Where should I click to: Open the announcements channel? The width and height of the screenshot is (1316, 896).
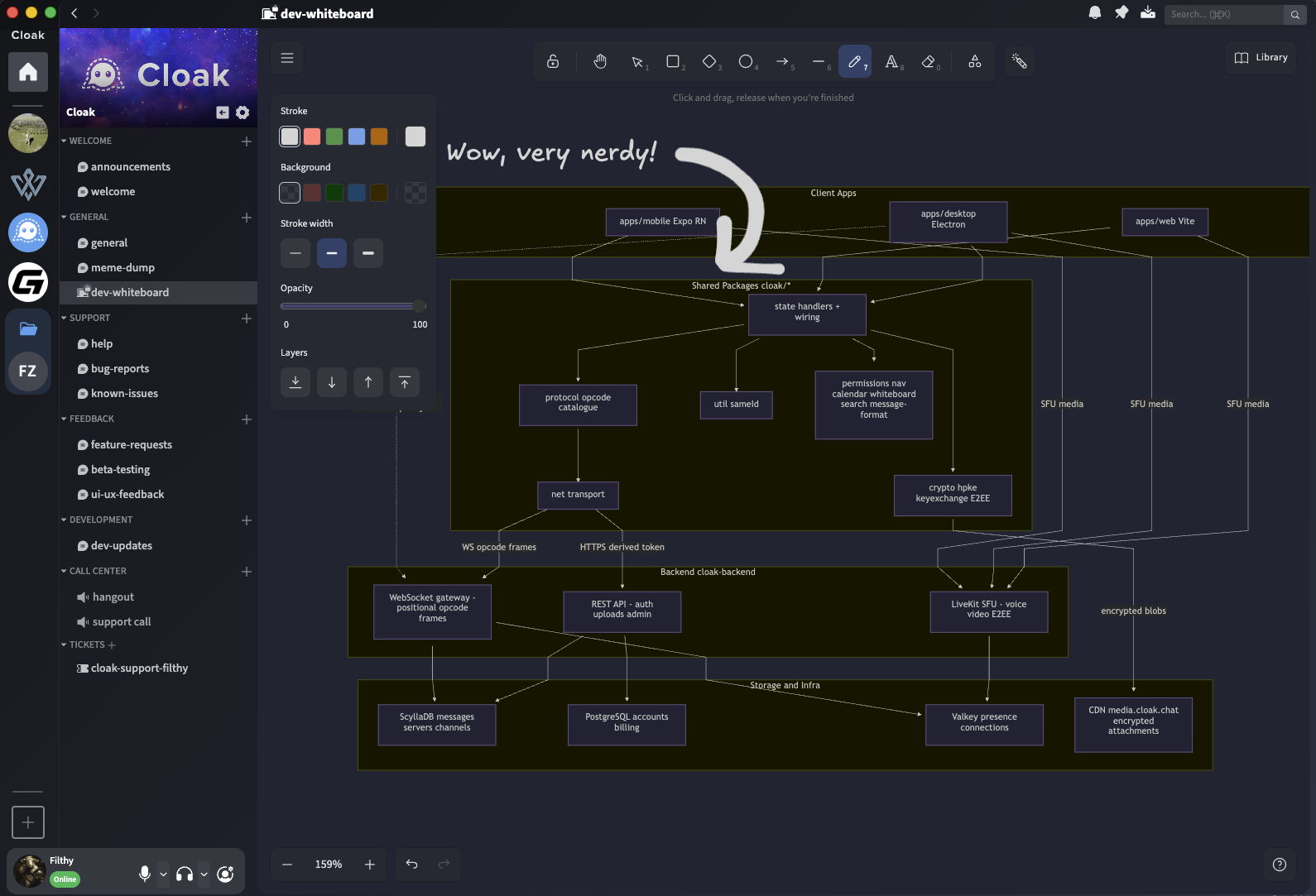tap(157, 167)
